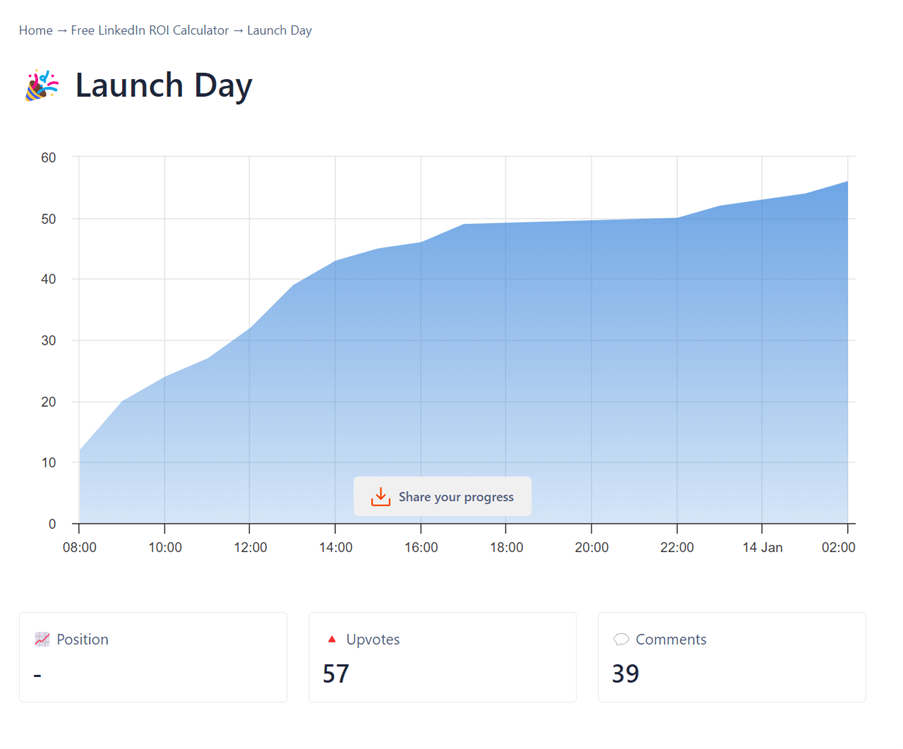Open Free LinkedIn ROI Calculator breadcrumb

150,31
